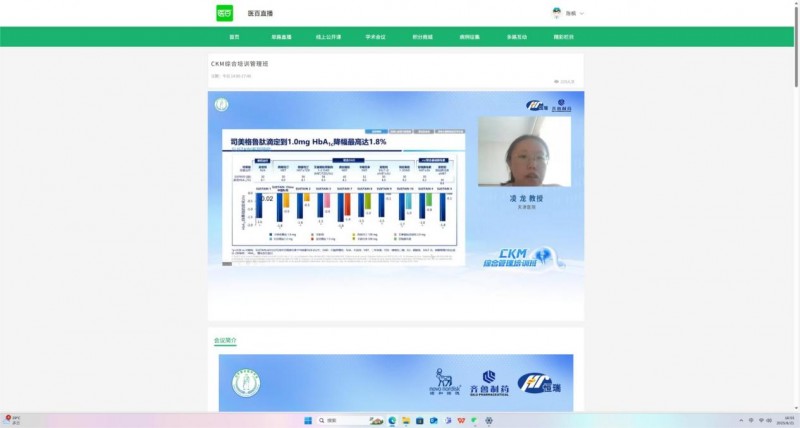Click the 会议简介 section heading
This screenshot has height=428, width=800.
225,340
